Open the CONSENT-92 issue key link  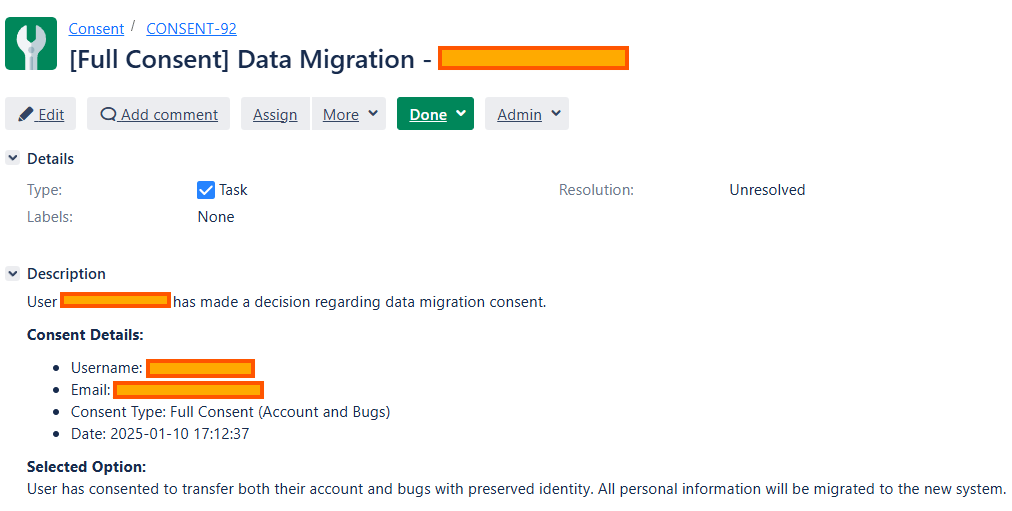click(x=191, y=29)
